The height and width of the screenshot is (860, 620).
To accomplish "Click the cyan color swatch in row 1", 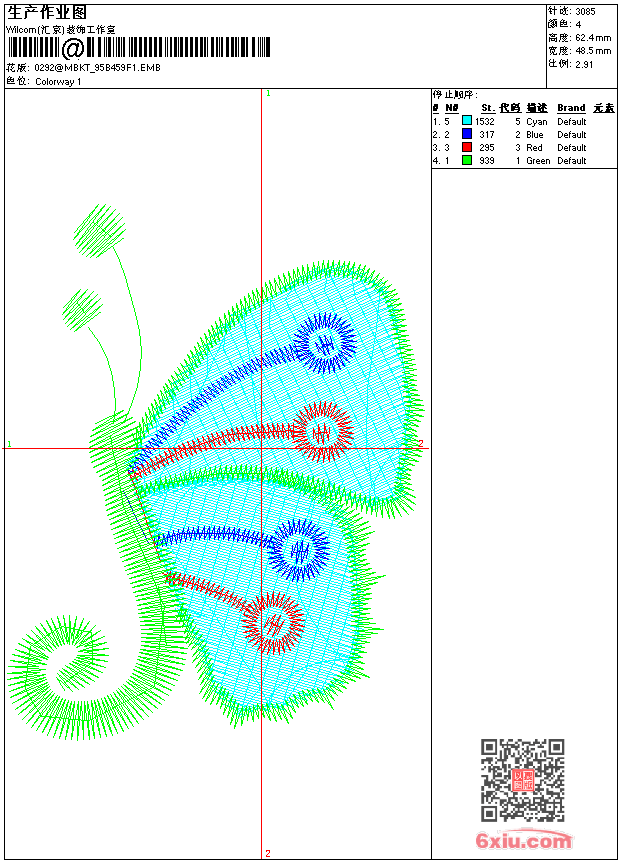I will tap(467, 121).
